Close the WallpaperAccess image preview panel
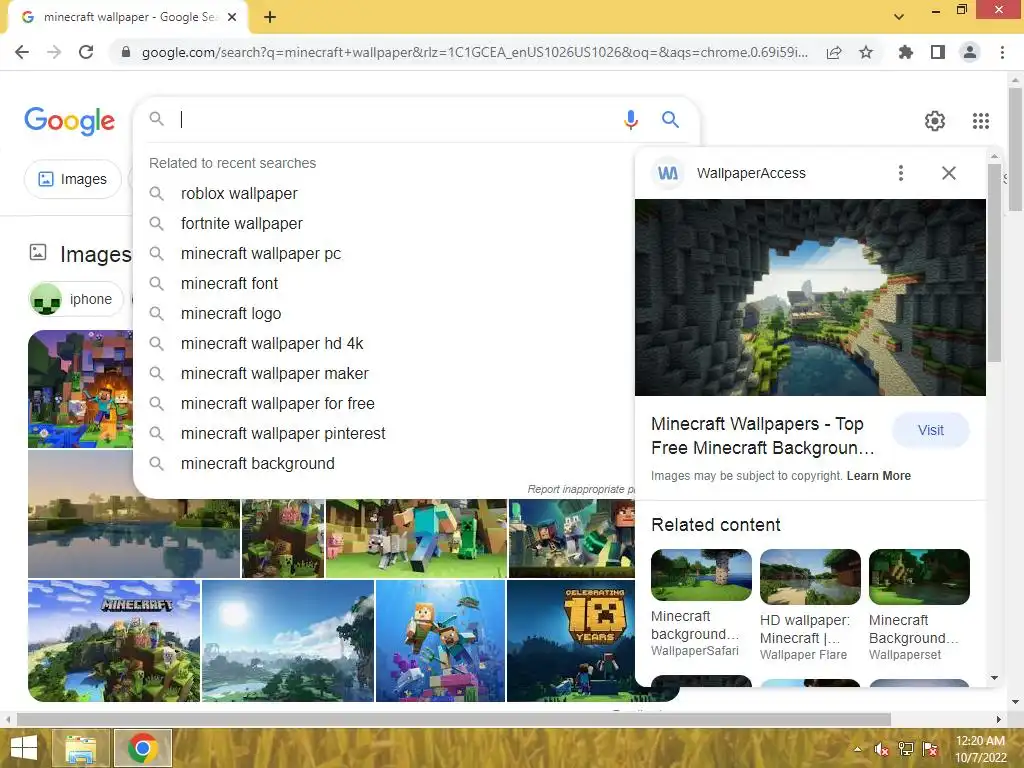Viewport: 1024px width, 768px height. tap(949, 173)
